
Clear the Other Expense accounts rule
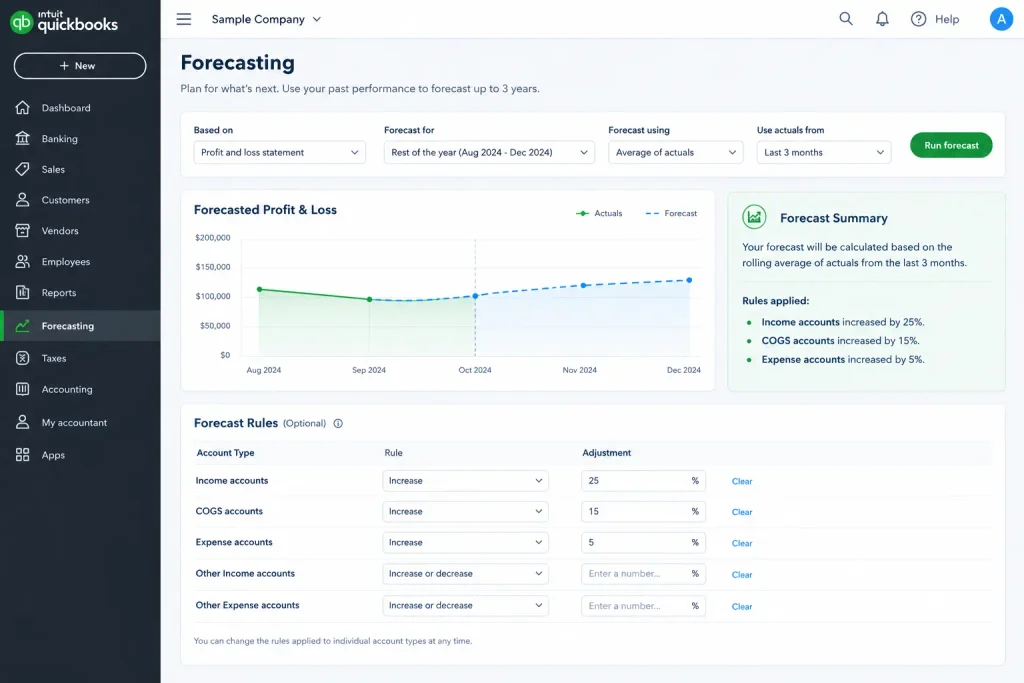pos(742,607)
